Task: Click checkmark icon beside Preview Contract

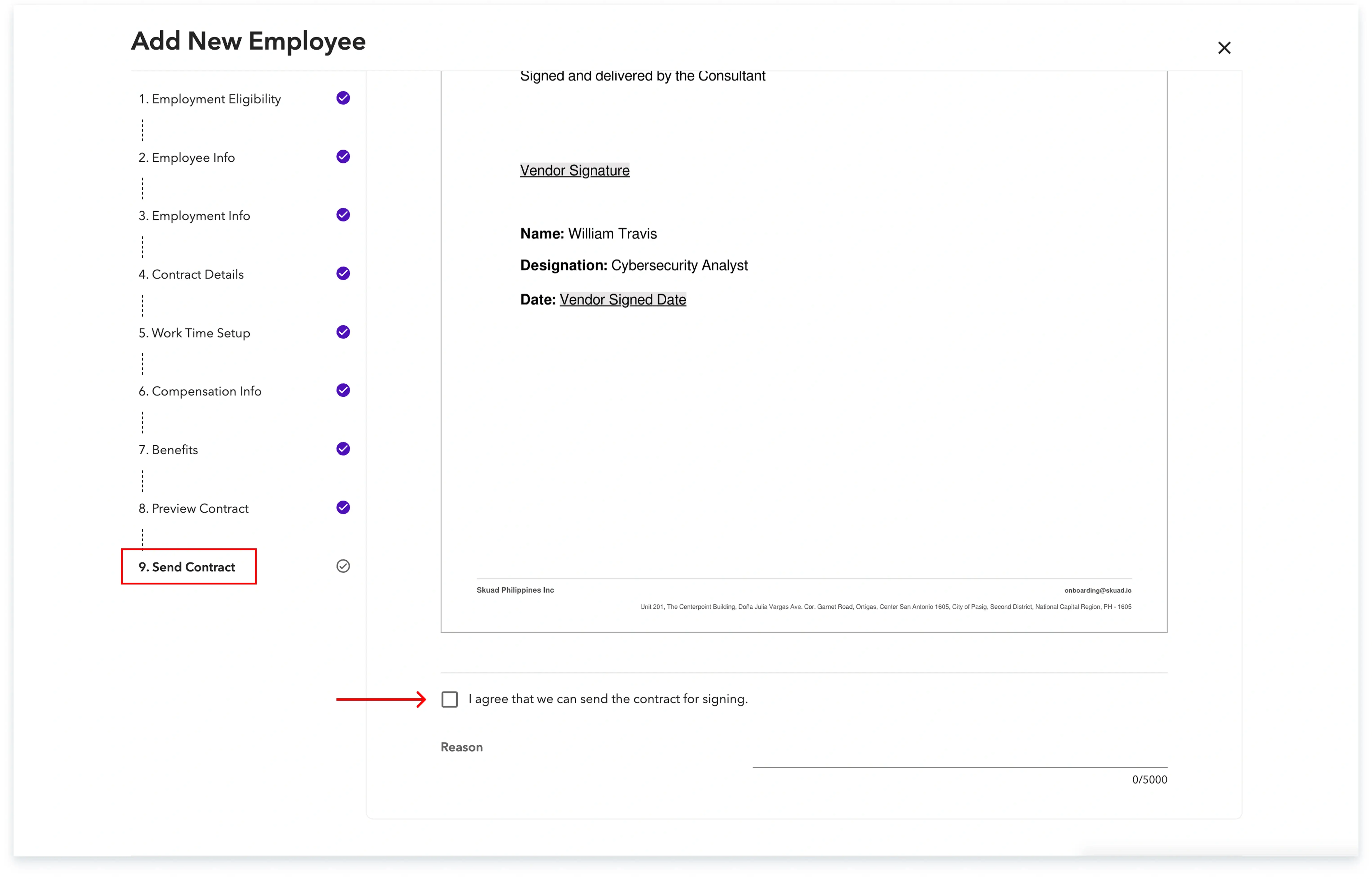Action: click(343, 507)
